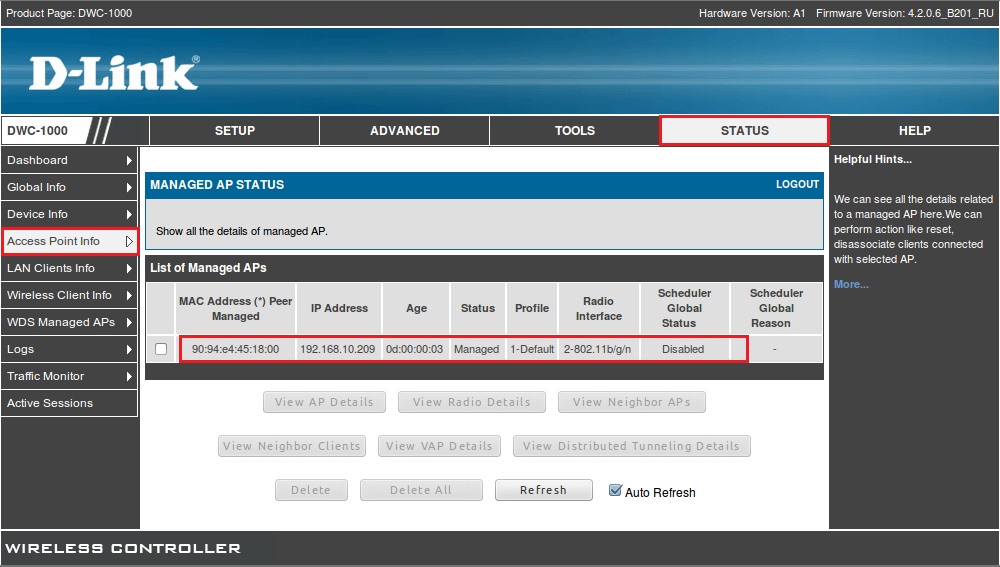Click the Refresh button
Screen dimensions: 1000x567
pos(543,490)
